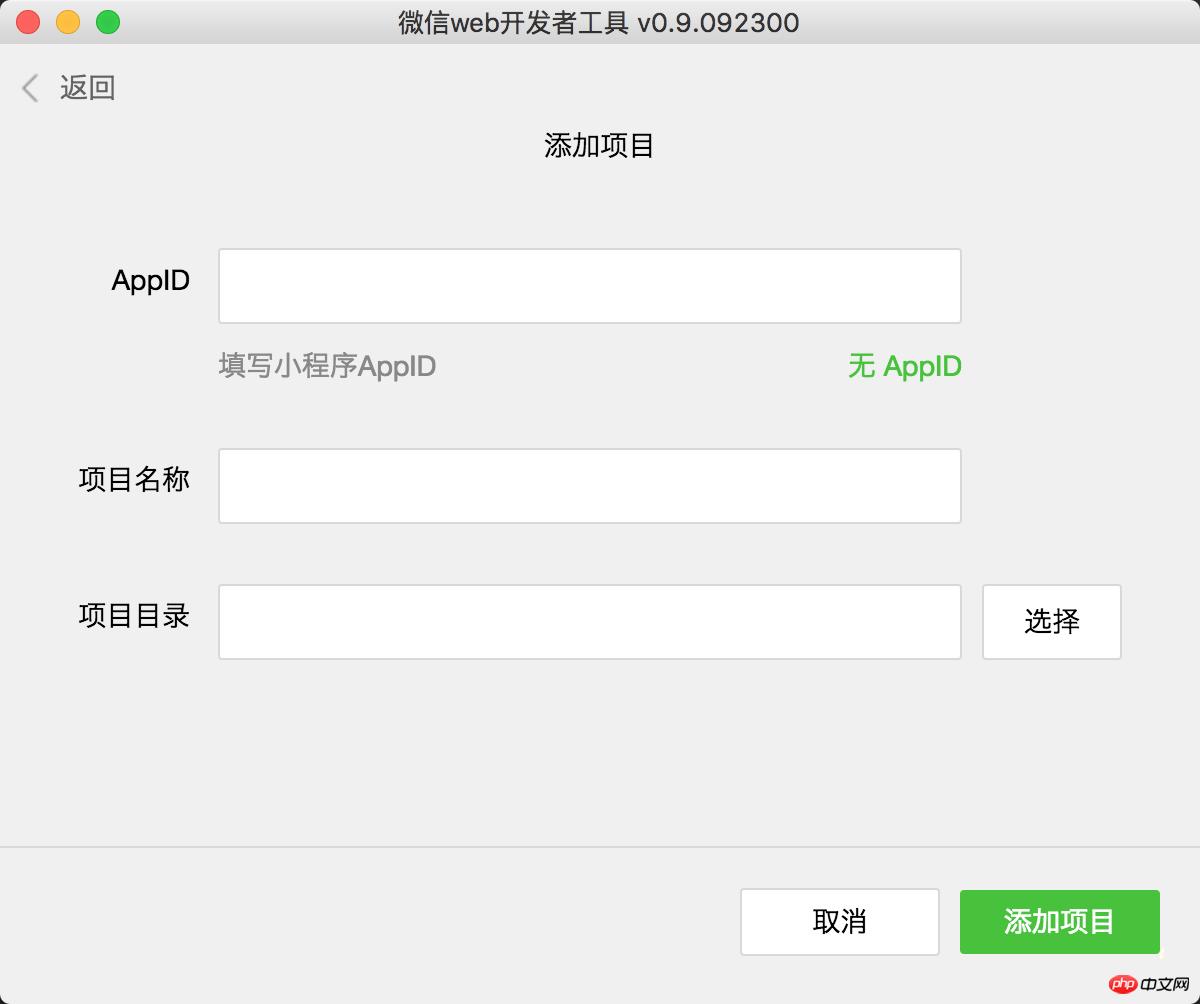Click the AppID field label
The width and height of the screenshot is (1200, 1004).
pos(151,281)
